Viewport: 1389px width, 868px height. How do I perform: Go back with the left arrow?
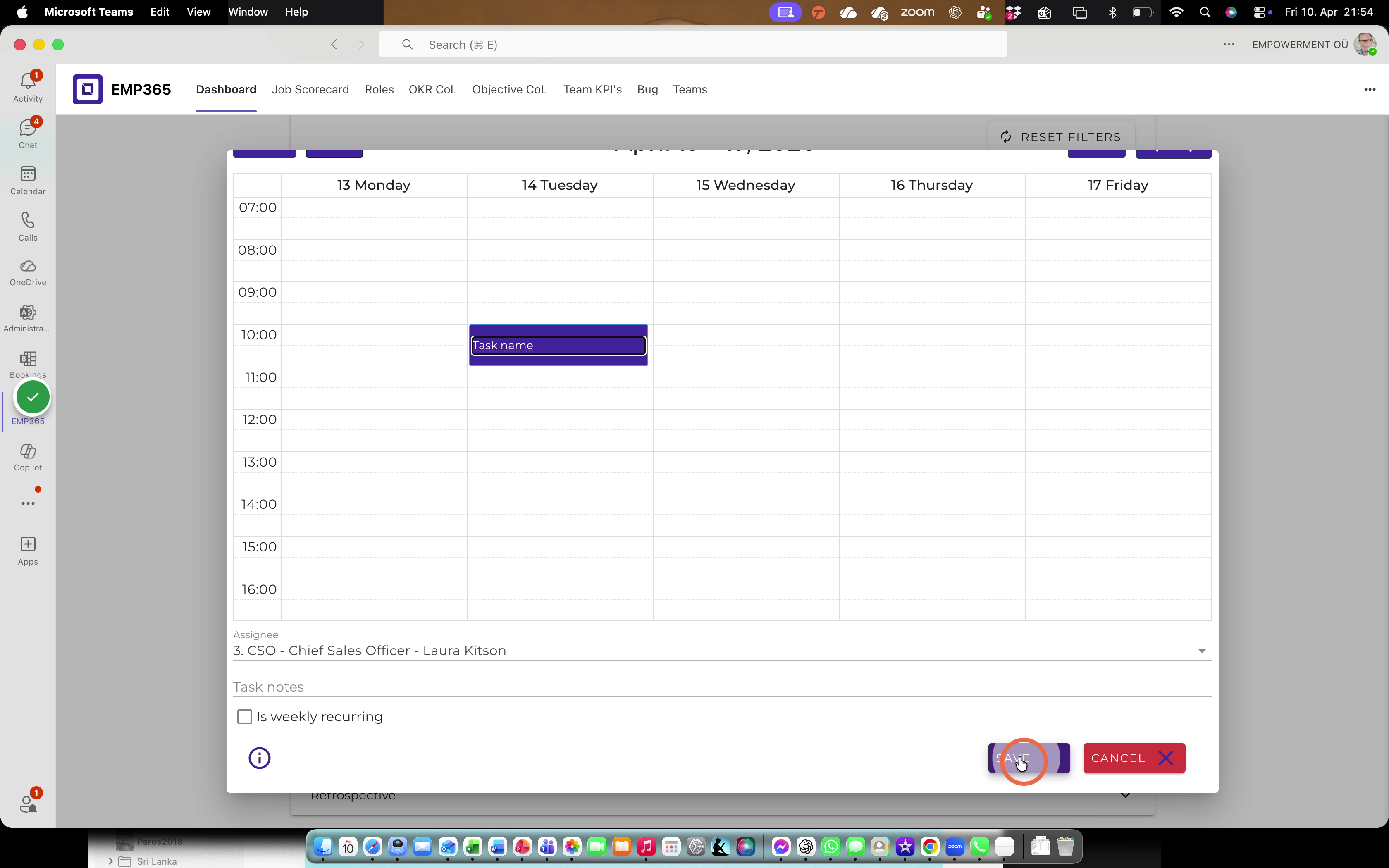point(334,44)
